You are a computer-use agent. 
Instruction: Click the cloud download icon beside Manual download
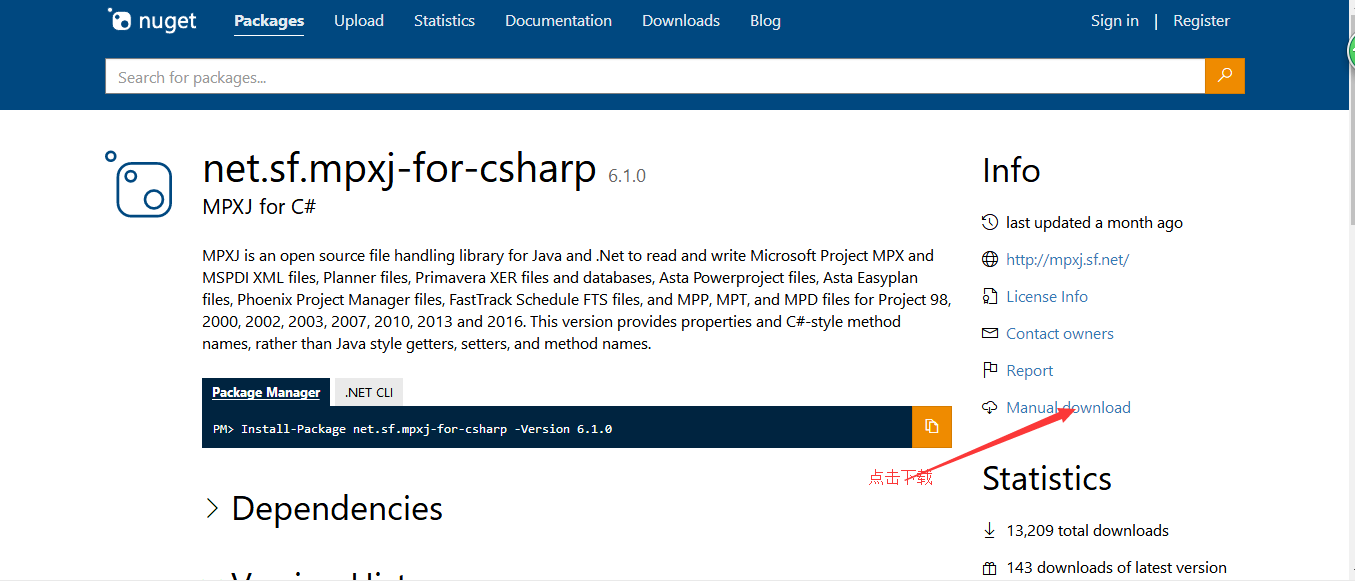point(990,408)
